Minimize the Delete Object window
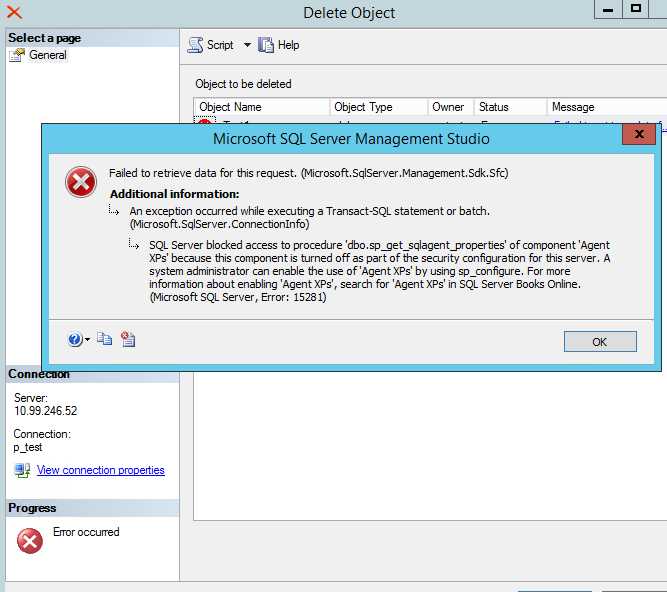Image resolution: width=667 pixels, height=592 pixels. click(x=608, y=9)
